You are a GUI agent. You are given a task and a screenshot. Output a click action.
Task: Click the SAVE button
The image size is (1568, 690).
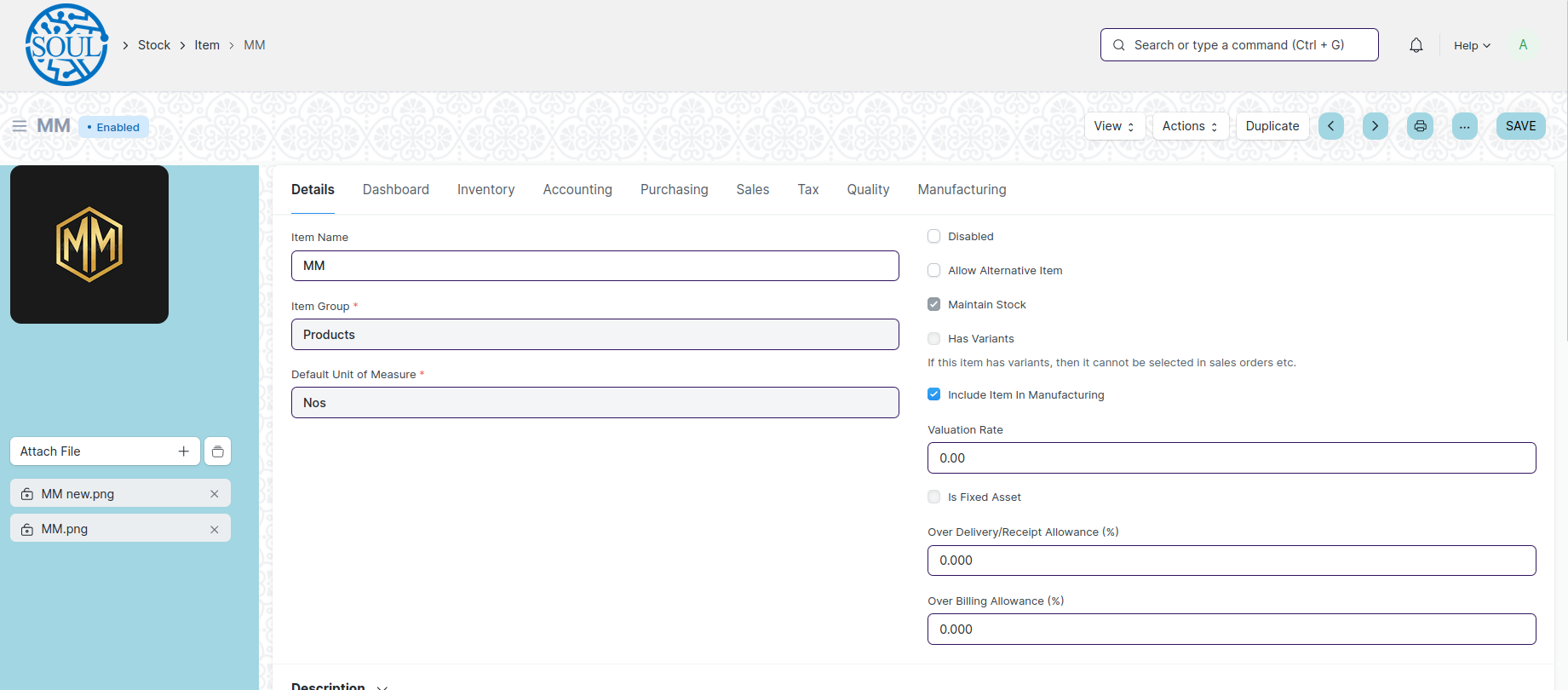(1520, 126)
